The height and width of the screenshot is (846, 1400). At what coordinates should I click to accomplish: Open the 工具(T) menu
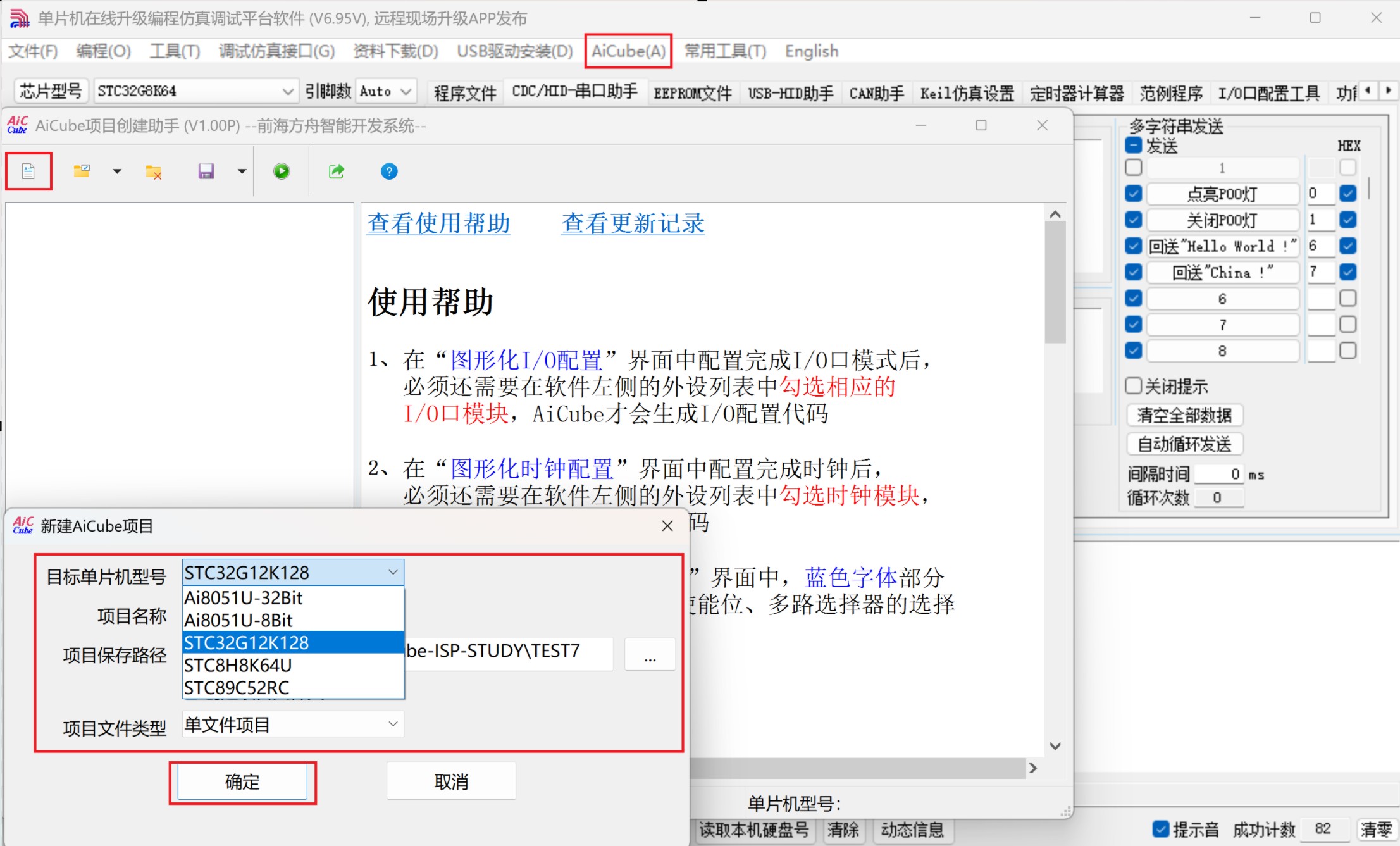[x=175, y=51]
